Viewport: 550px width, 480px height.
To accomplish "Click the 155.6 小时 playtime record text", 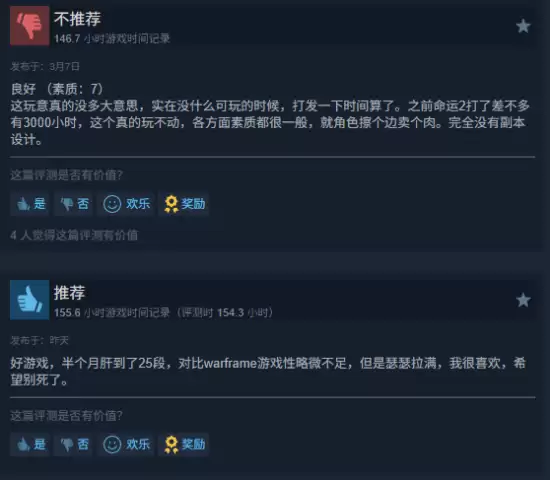I will tap(163, 312).
